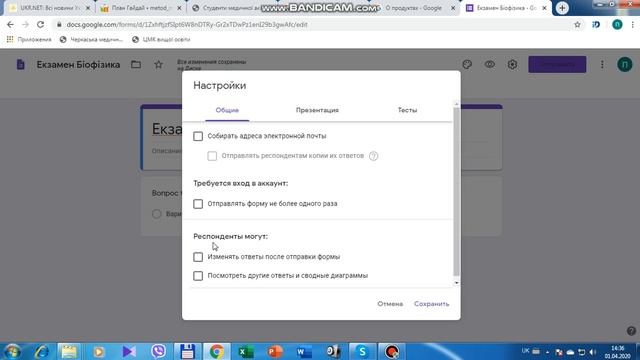Open file explorer from taskbar

pyautogui.click(x=69, y=351)
